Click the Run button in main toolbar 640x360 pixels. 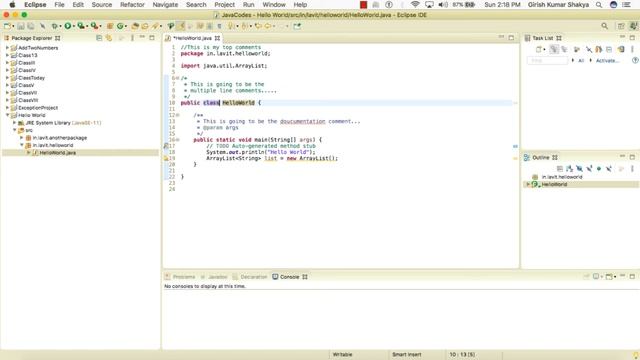[x=68, y=26]
